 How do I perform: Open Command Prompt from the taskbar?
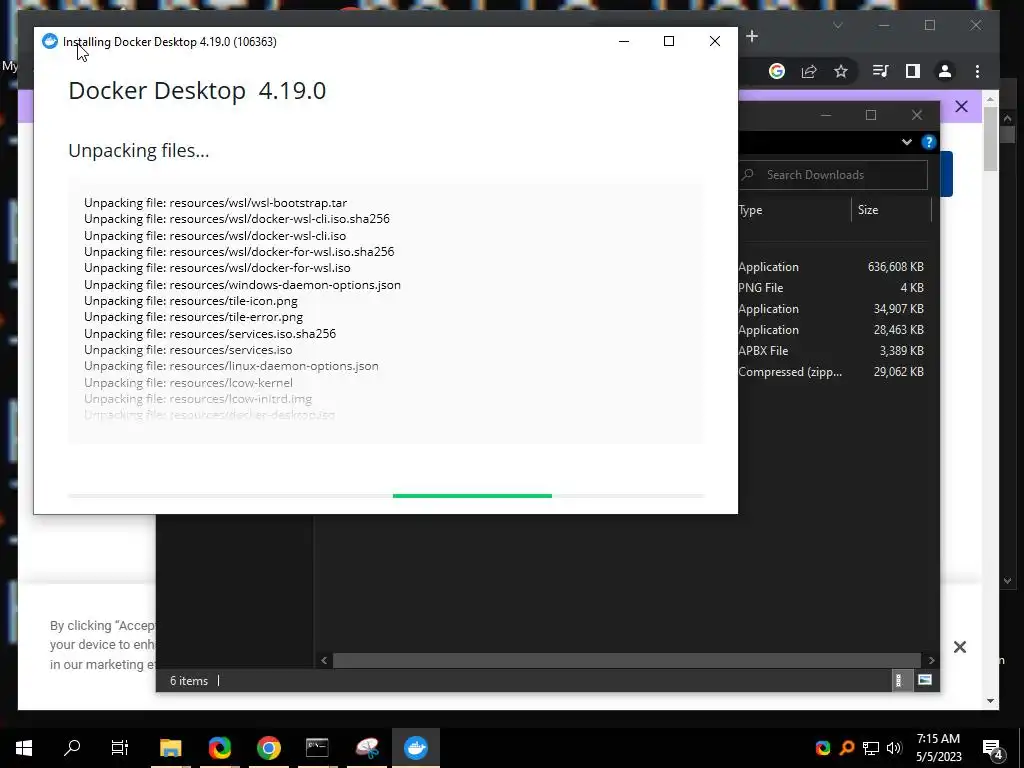[x=317, y=748]
